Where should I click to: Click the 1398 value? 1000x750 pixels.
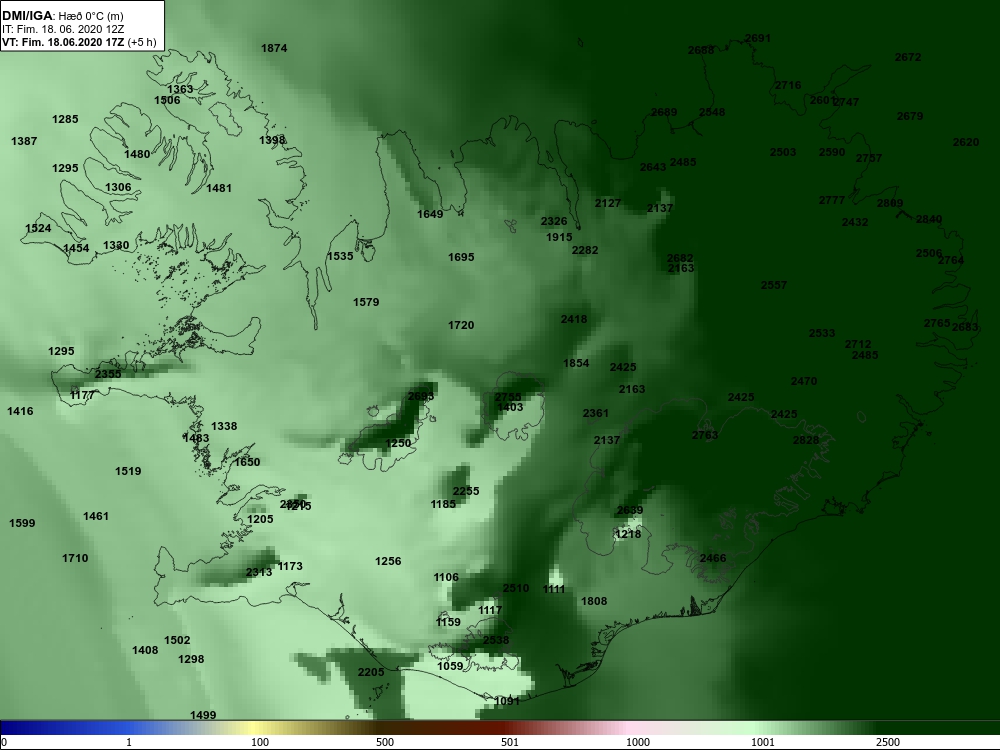coord(272,140)
